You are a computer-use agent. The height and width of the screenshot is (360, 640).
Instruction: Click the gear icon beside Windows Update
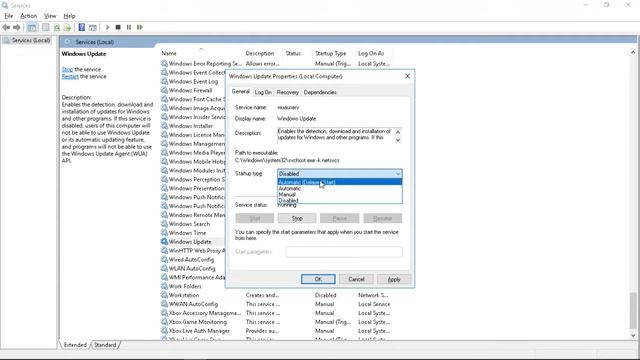click(164, 242)
